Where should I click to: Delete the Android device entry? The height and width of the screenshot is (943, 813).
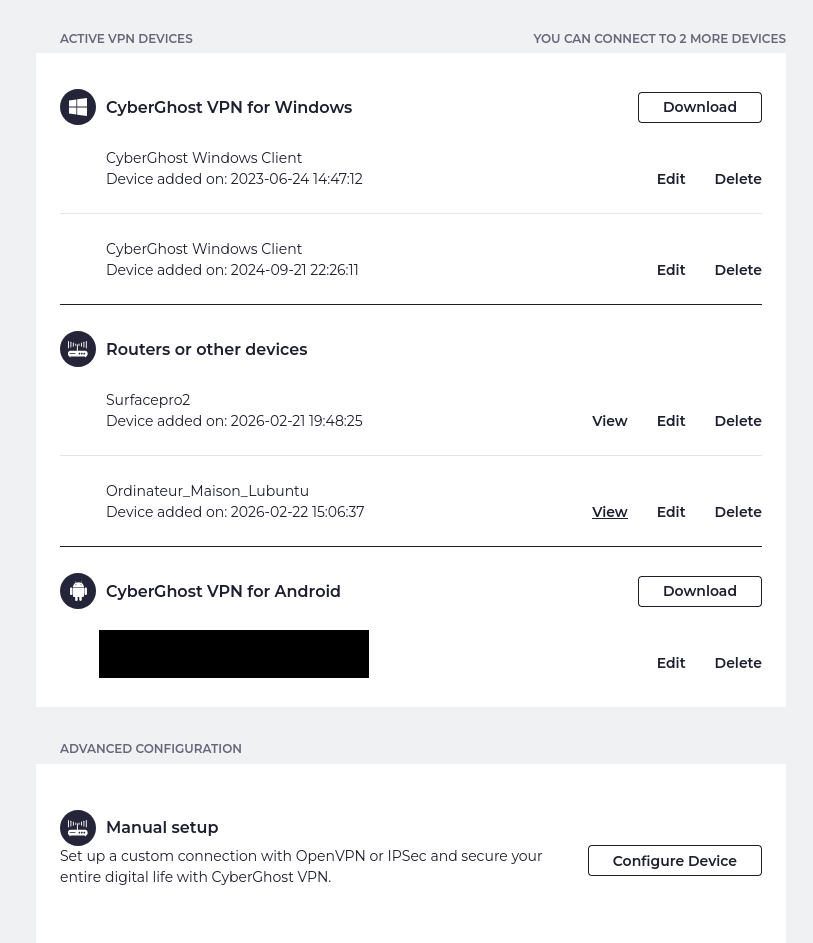click(x=737, y=663)
